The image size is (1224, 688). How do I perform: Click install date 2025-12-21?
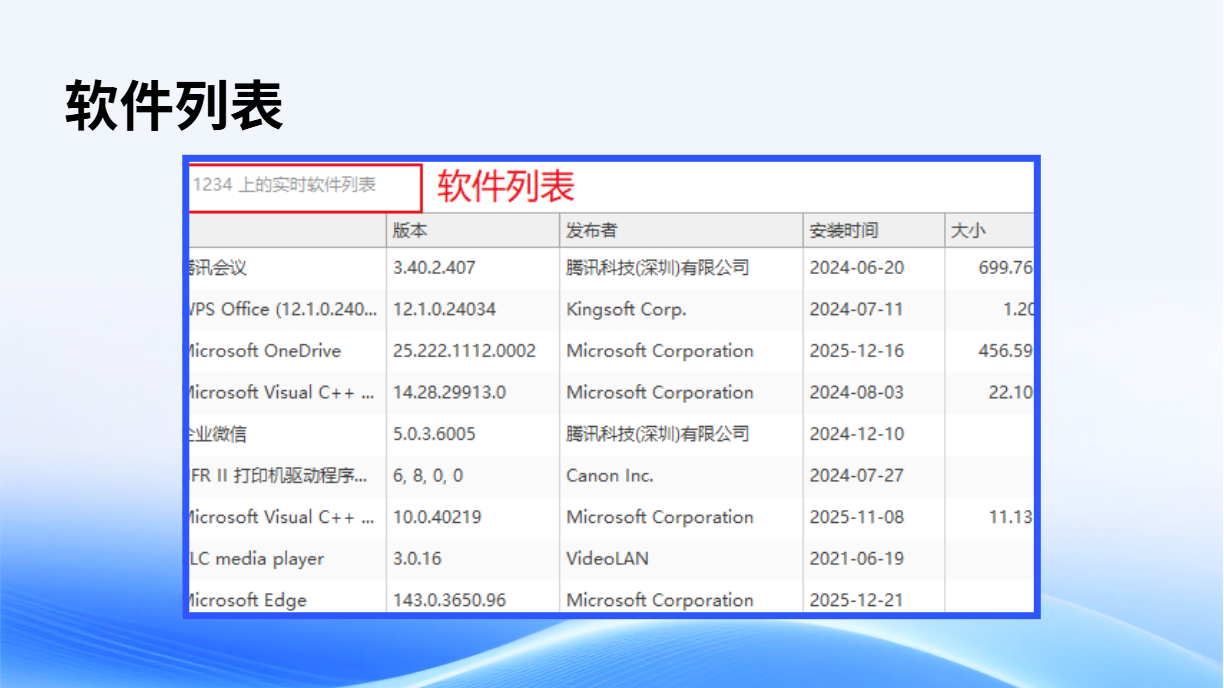pyautogui.click(x=856, y=600)
